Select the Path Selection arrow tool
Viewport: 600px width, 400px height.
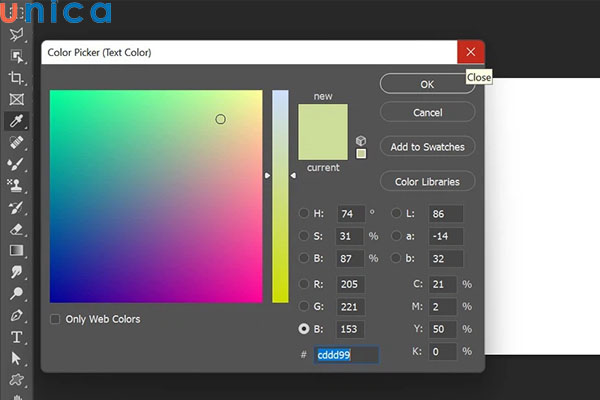click(16, 358)
